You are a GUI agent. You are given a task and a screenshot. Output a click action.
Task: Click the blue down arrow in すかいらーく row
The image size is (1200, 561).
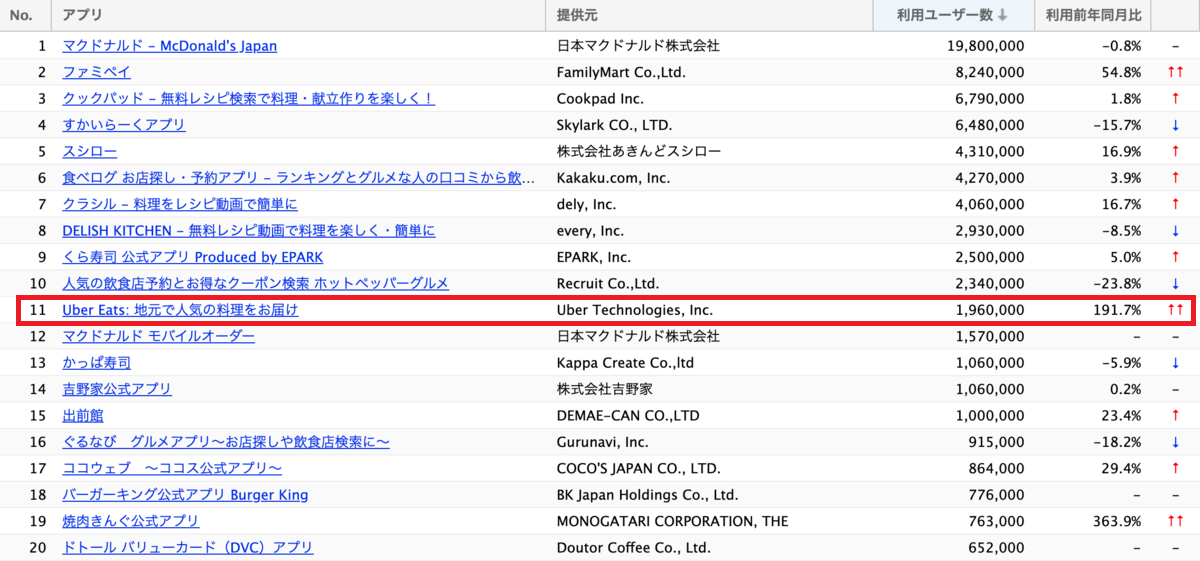click(x=1175, y=125)
